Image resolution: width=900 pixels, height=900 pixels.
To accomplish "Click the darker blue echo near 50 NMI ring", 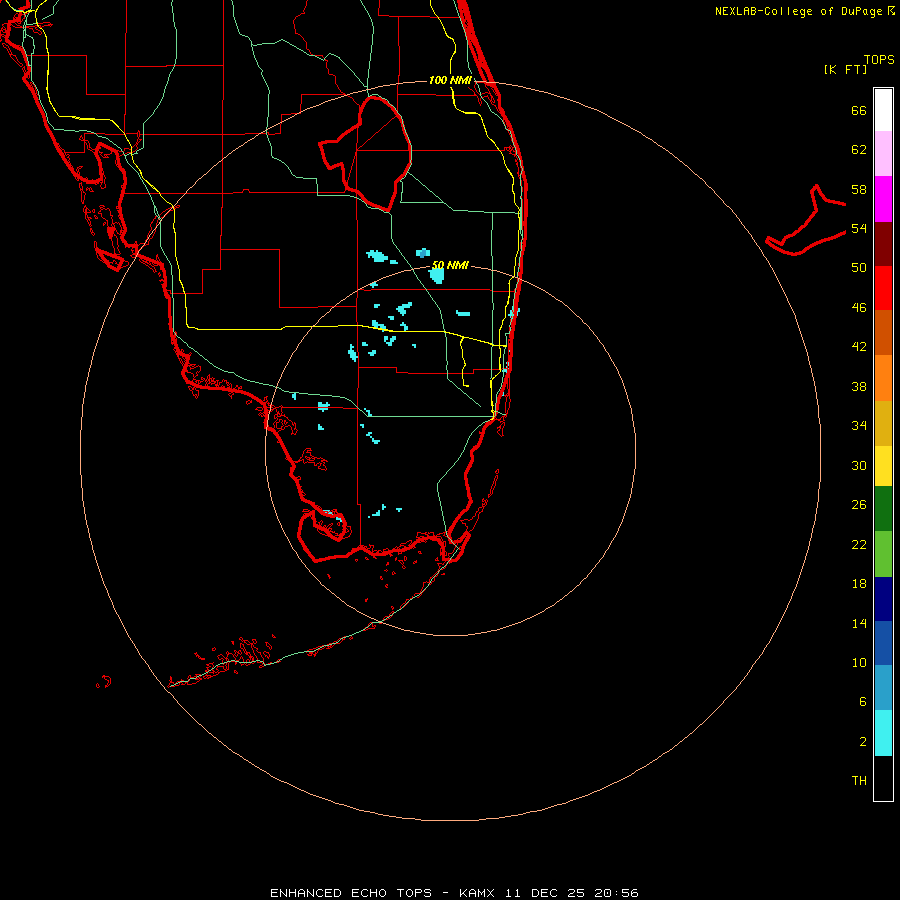I will click(423, 253).
